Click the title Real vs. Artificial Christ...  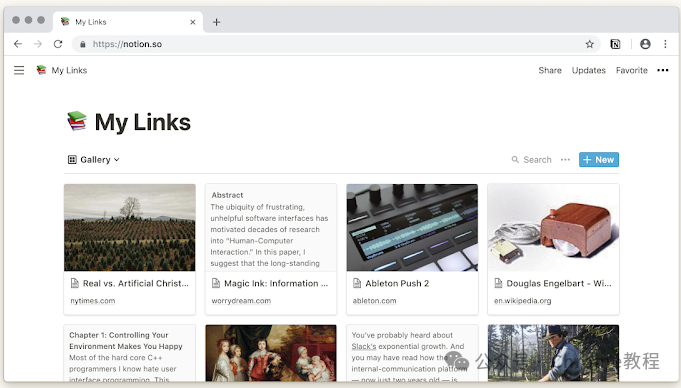[136, 284]
